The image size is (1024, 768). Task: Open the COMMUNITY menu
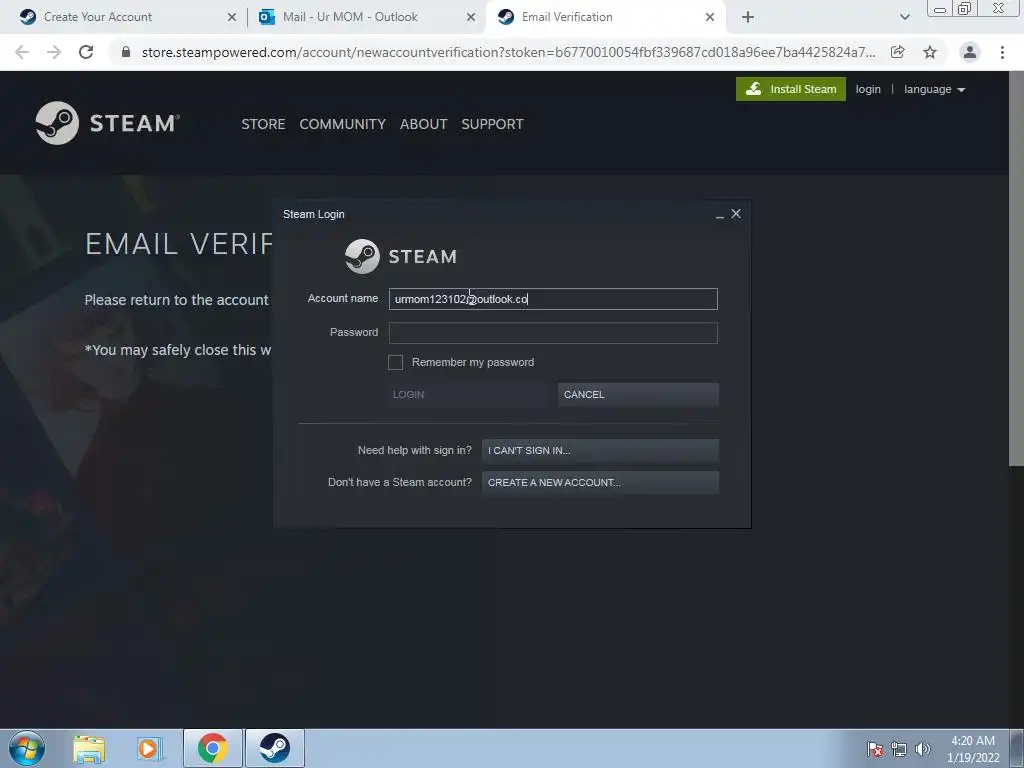342,124
